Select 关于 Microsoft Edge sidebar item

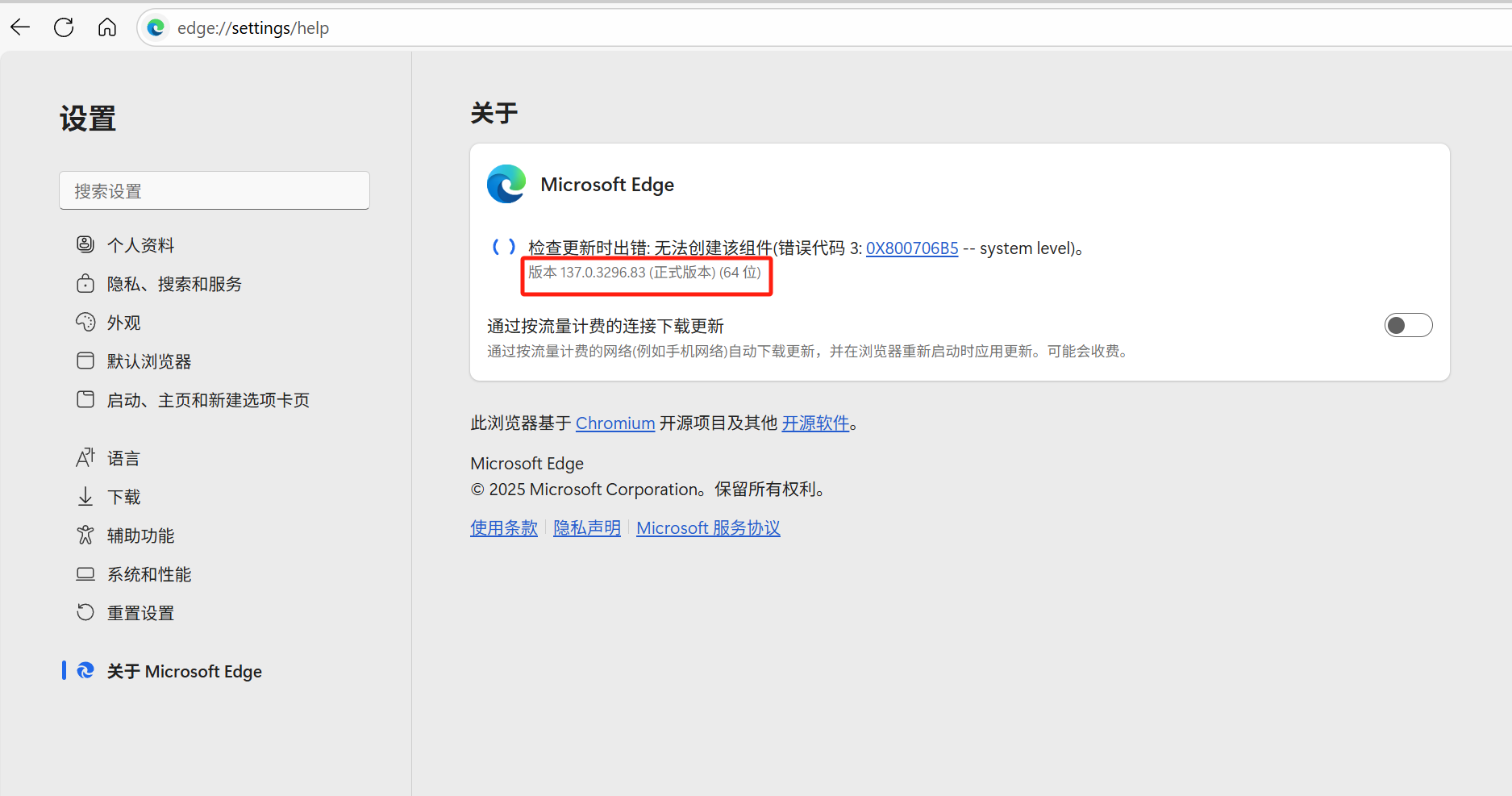[184, 671]
